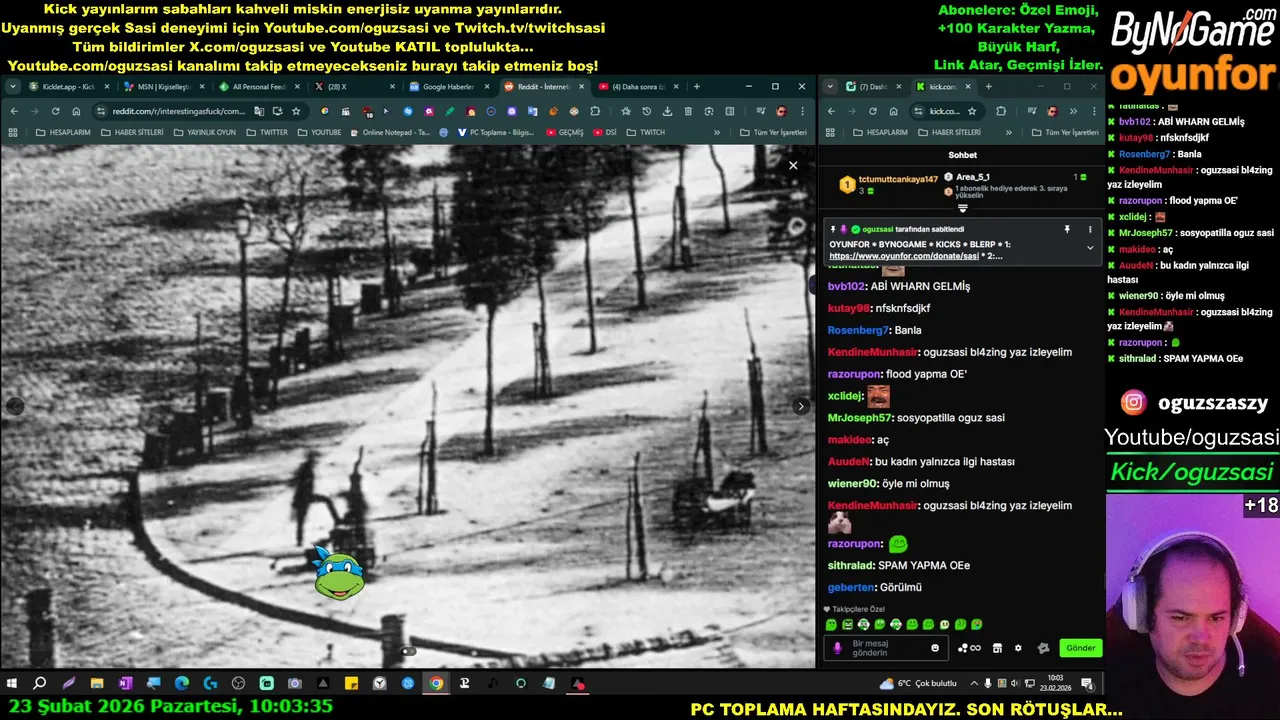
Task: Show hidden bookmarks in left browser
Action: pyautogui.click(x=716, y=132)
